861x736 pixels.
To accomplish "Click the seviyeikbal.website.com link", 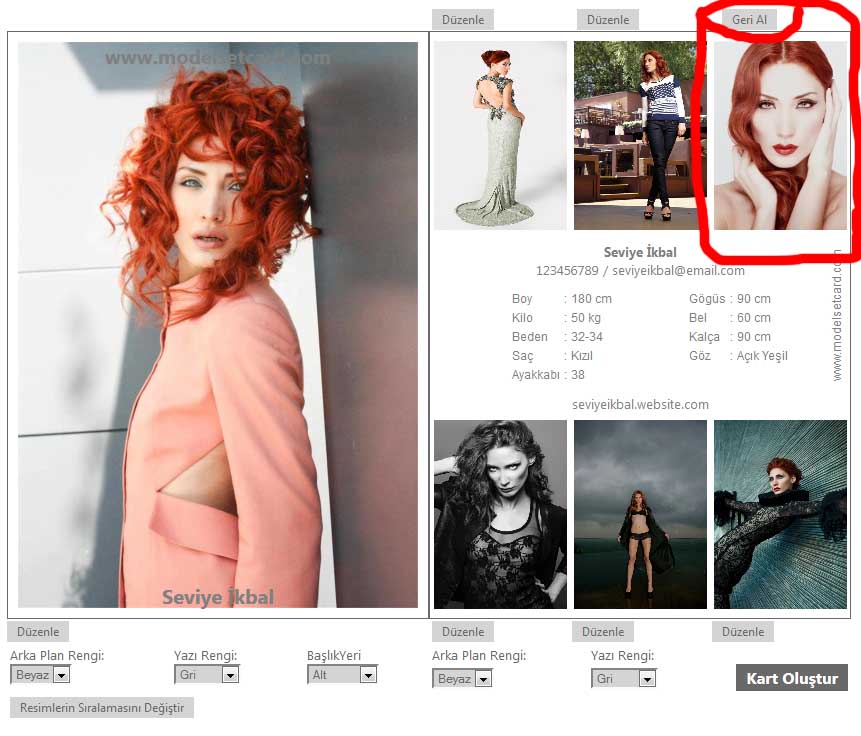I will tap(640, 405).
